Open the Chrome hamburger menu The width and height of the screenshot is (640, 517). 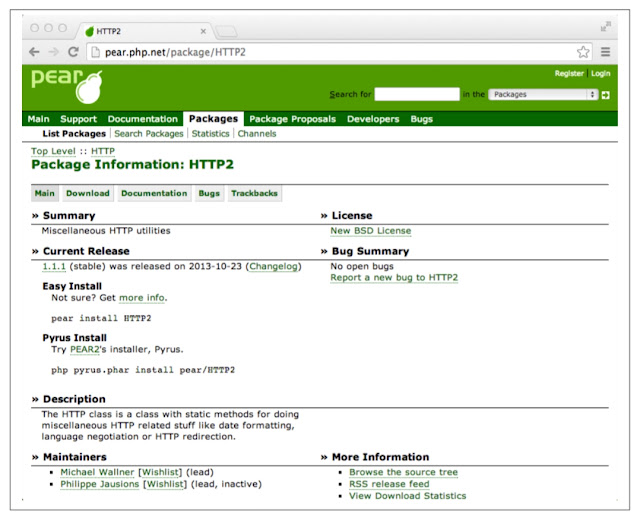605,52
